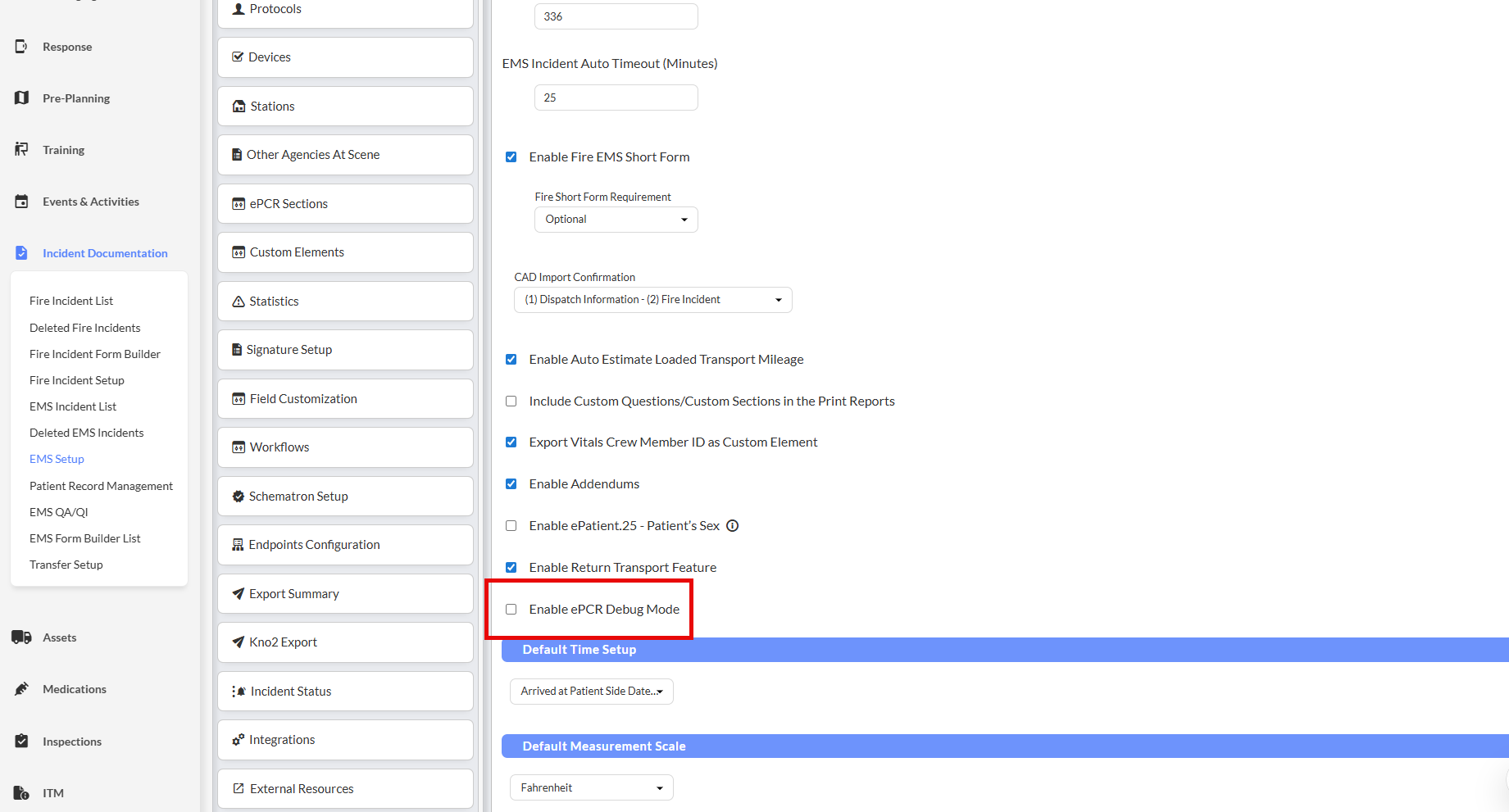Select Endpoints Configuration in settings menu
The height and width of the screenshot is (812, 1509).
click(x=345, y=545)
